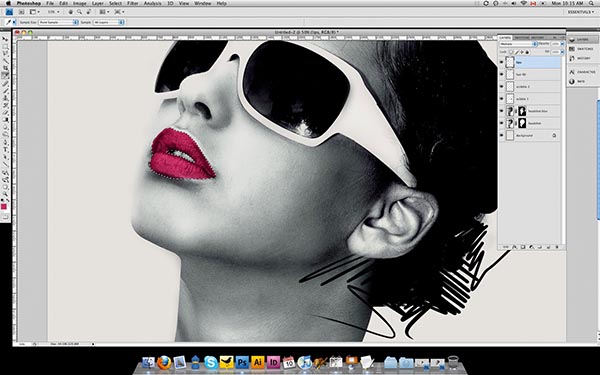This screenshot has width=600, height=375.
Task: Click the highlighted Eyedropper tool in toolbox
Action: [6, 75]
